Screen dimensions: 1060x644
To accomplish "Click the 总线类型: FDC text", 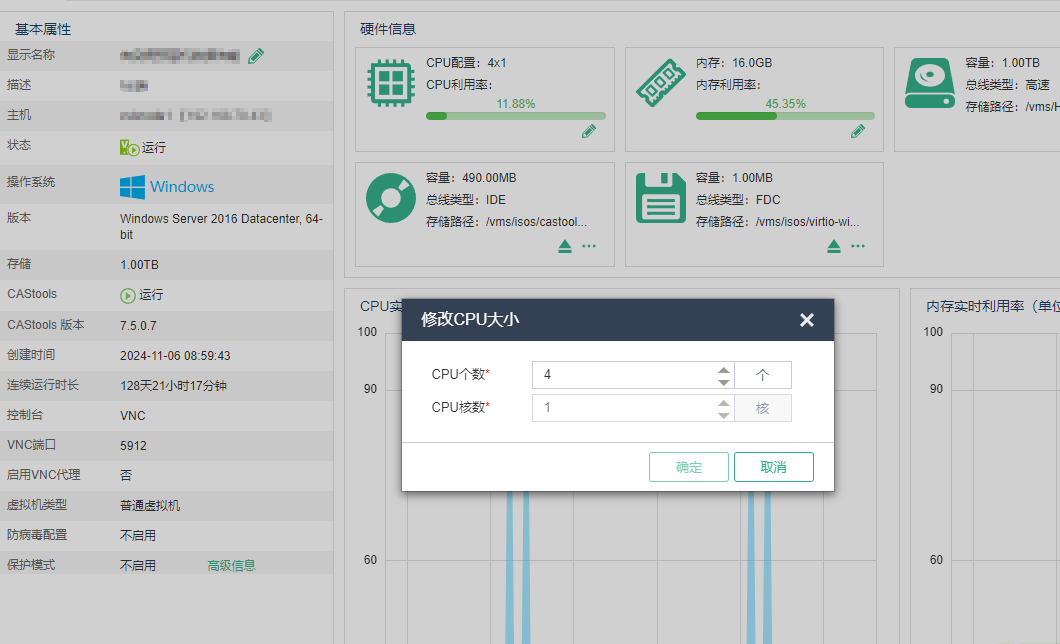I will (738, 200).
